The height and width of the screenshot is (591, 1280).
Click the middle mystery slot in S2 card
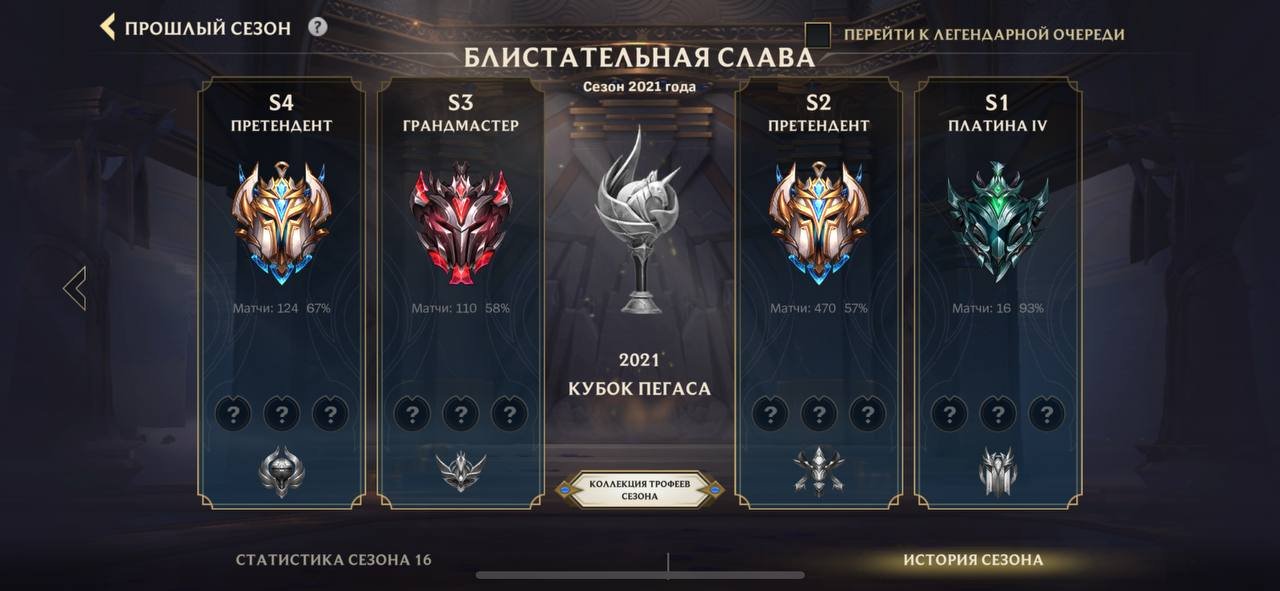click(819, 413)
